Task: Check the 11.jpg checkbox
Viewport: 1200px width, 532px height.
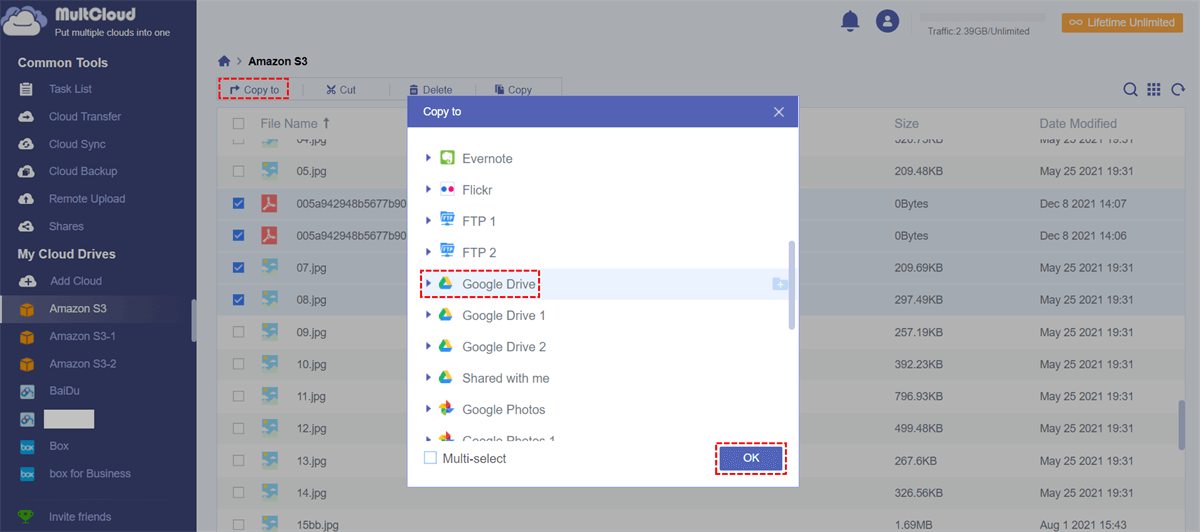Action: 238,396
